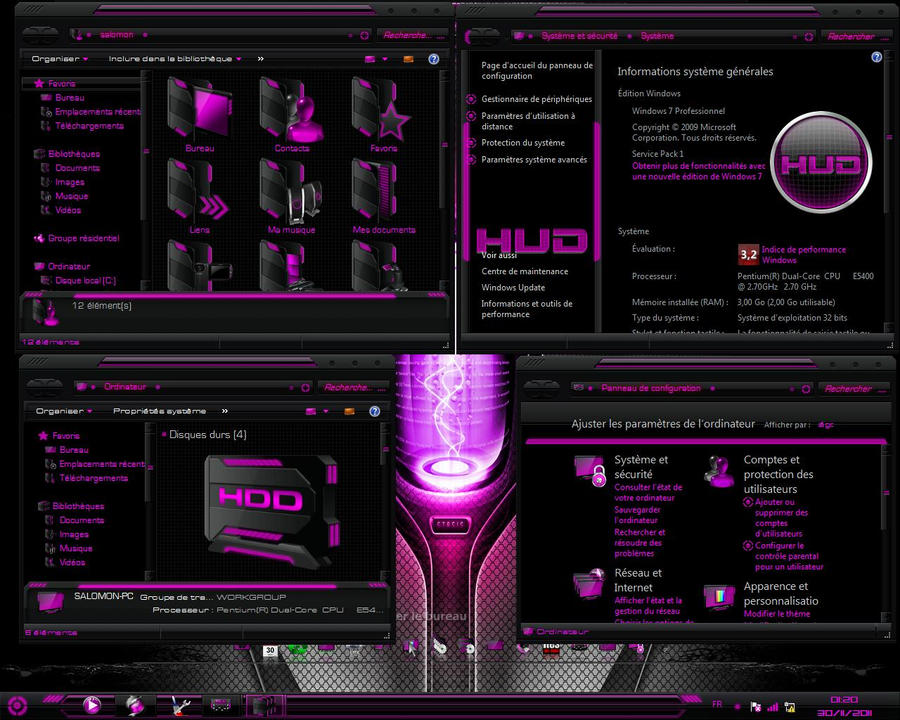Open Organiser dropdown in Ordinateur window
The height and width of the screenshot is (720, 900).
click(x=64, y=411)
